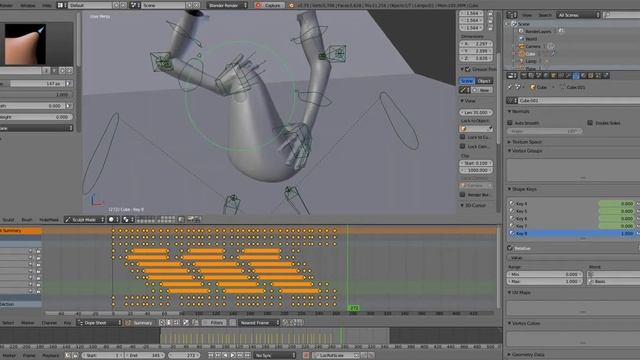The image size is (640, 360).
Task: Click the red auto-keyframe record button
Action: [306, 356]
